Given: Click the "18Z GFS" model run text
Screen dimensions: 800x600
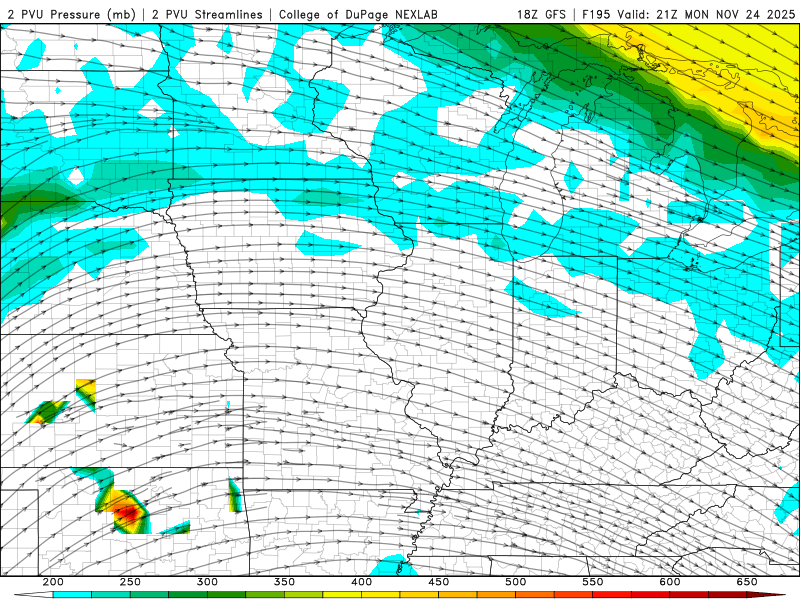Looking at the screenshot, I should coord(541,14).
